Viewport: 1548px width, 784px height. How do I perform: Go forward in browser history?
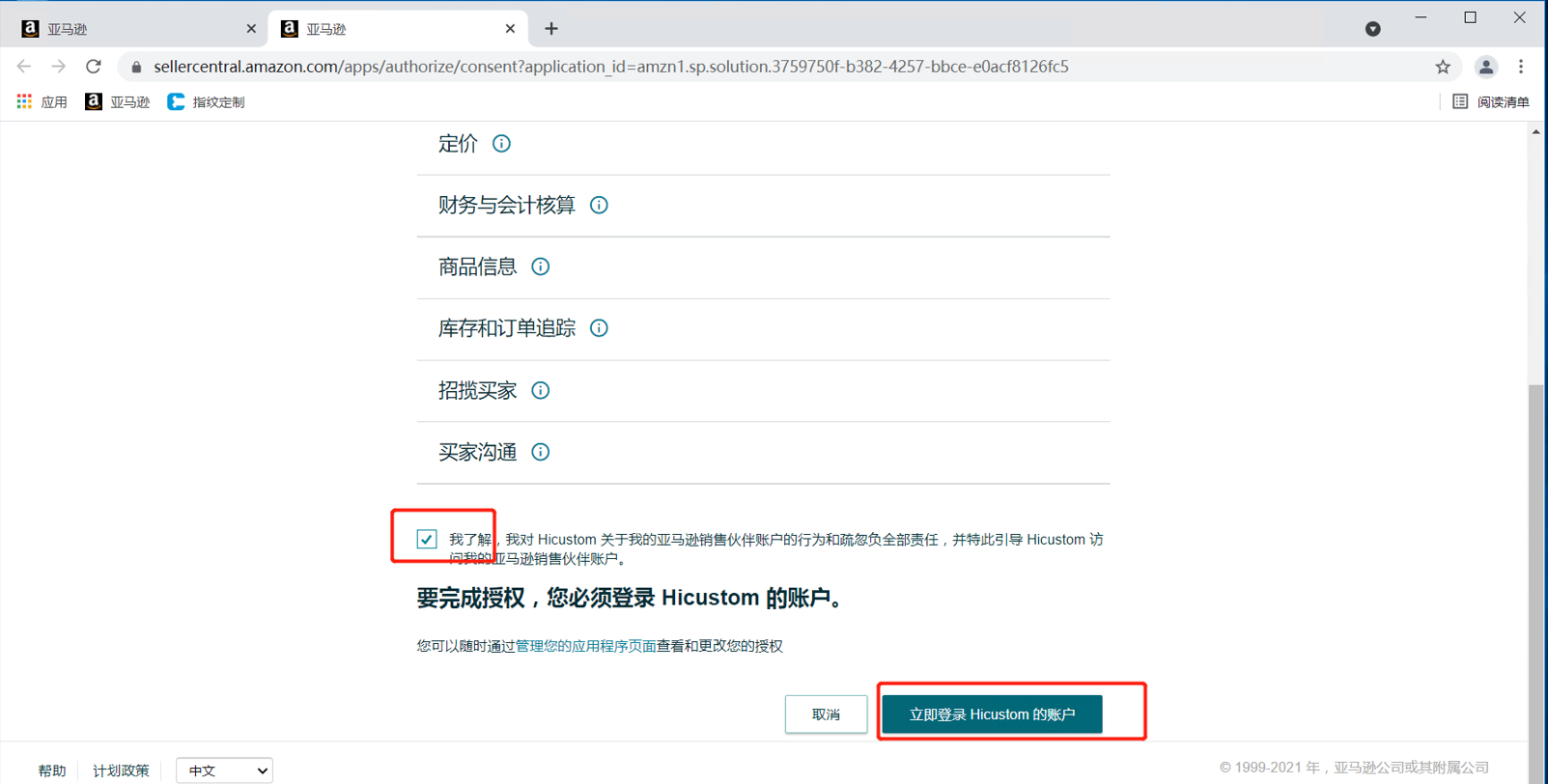coord(59,67)
